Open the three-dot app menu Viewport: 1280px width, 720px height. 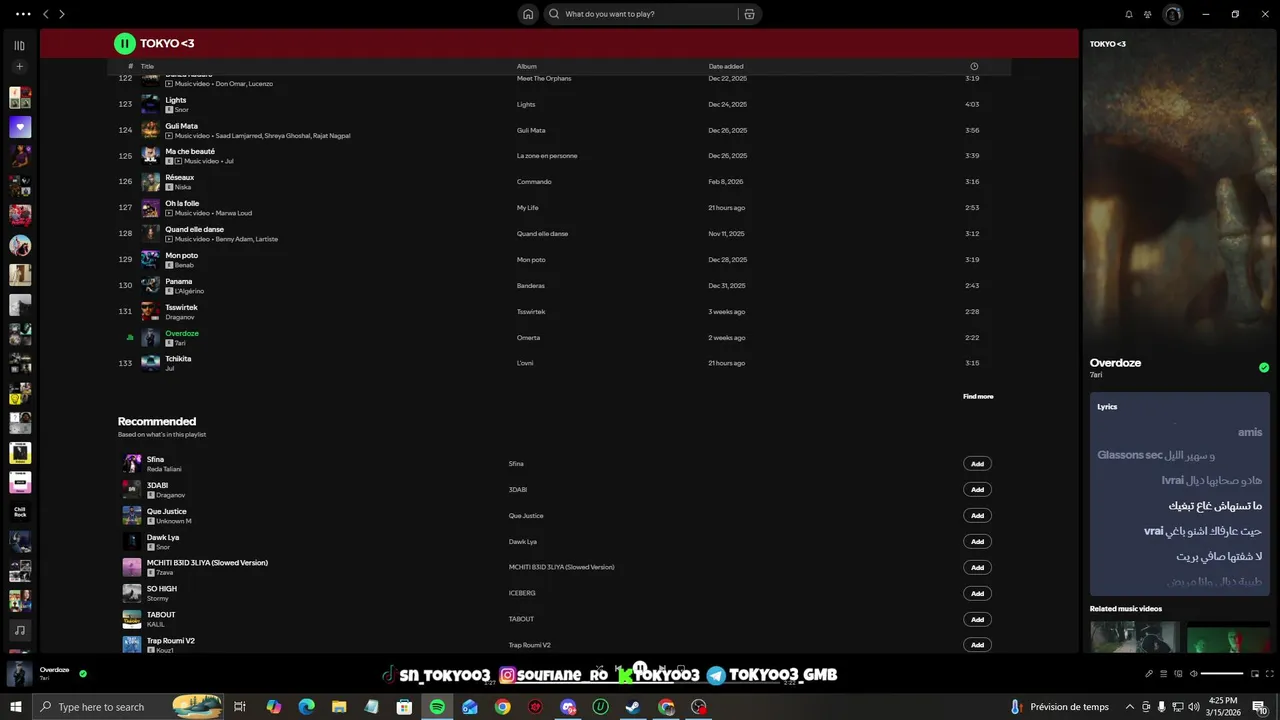tap(23, 14)
